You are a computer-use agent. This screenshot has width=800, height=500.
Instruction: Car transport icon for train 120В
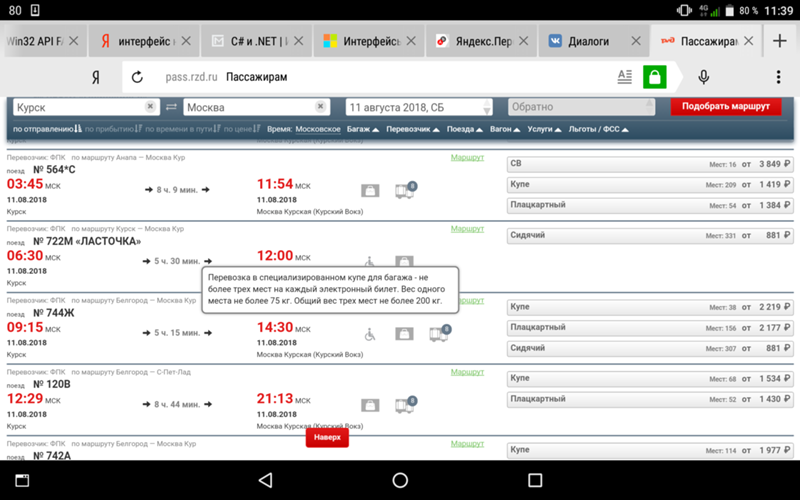click(406, 405)
